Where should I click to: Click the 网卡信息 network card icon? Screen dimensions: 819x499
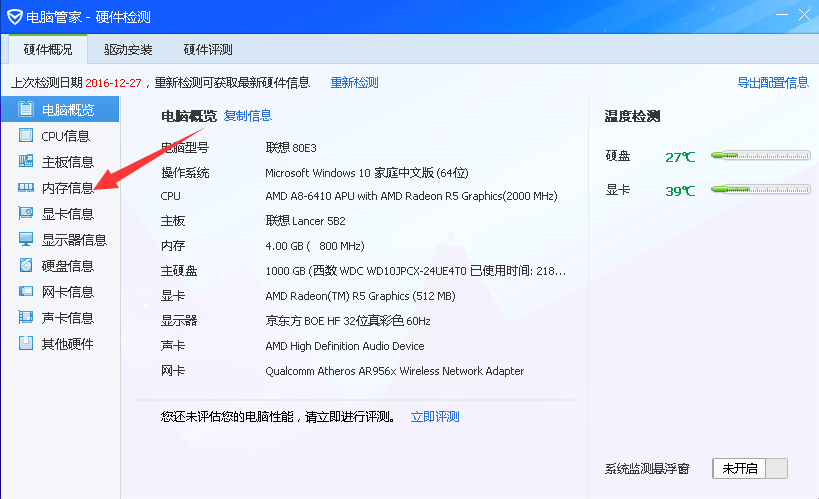coord(26,292)
